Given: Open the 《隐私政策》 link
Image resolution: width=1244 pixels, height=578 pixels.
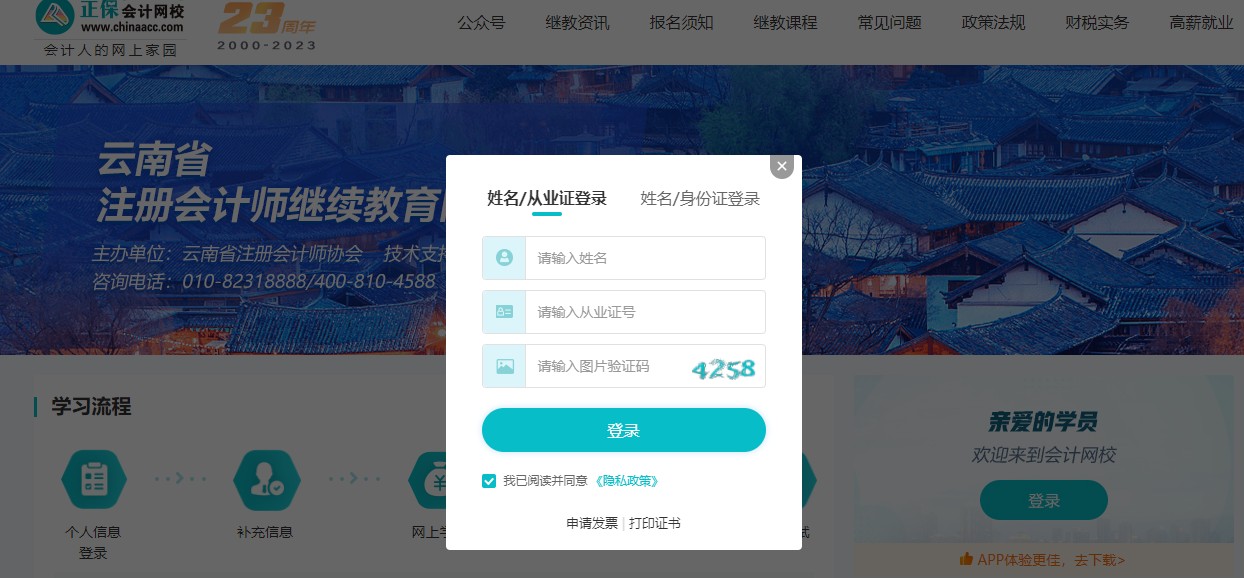Looking at the screenshot, I should [x=627, y=481].
